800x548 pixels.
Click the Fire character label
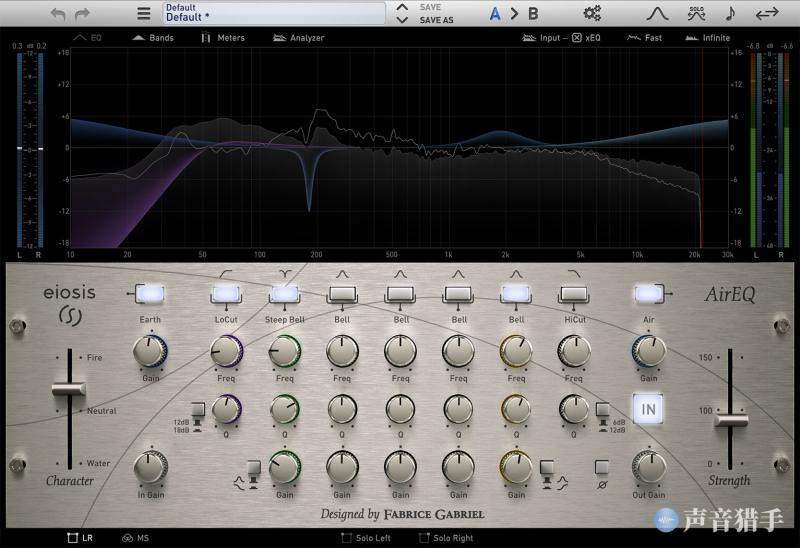(x=94, y=358)
